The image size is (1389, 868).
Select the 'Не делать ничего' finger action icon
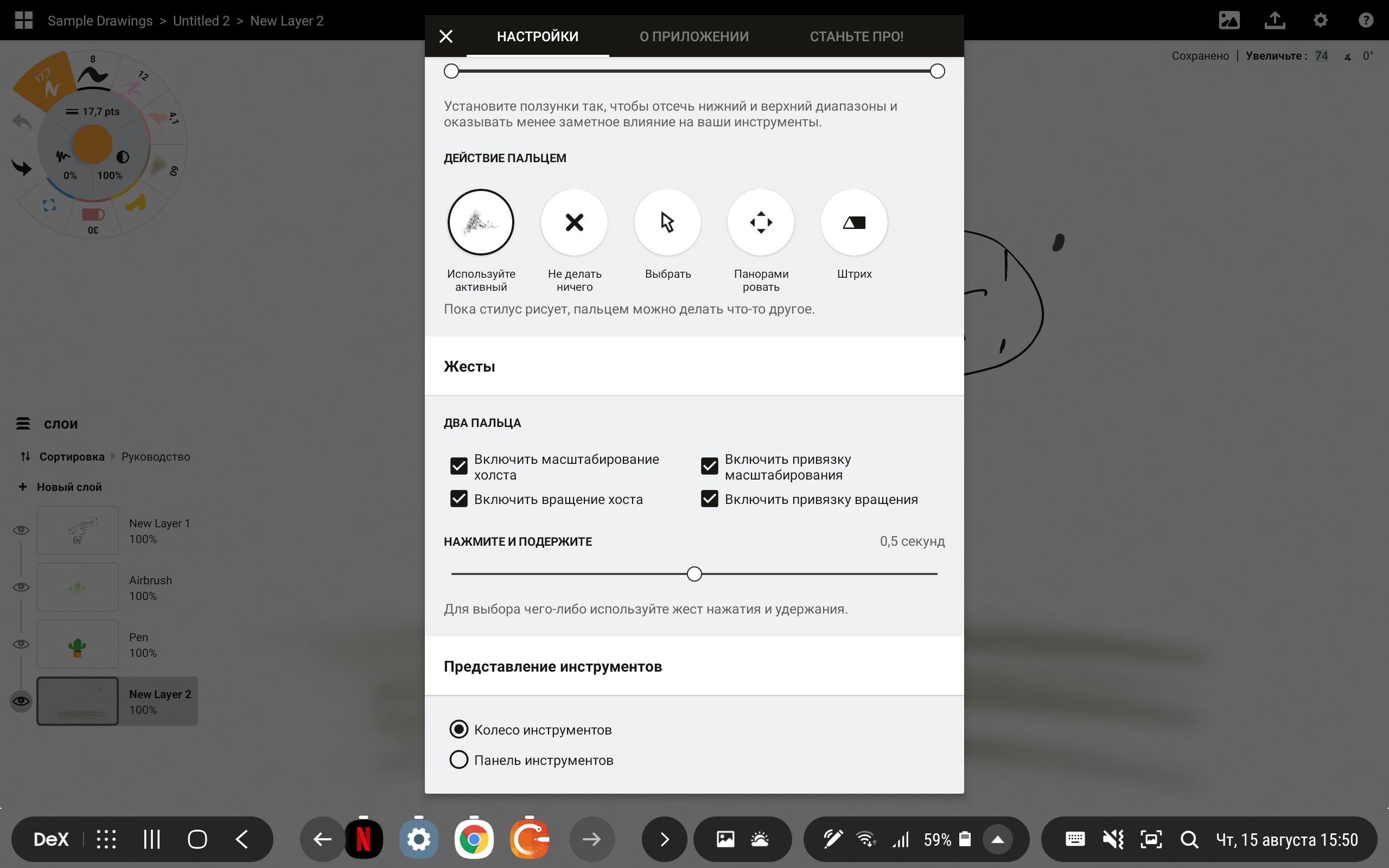pyautogui.click(x=574, y=222)
